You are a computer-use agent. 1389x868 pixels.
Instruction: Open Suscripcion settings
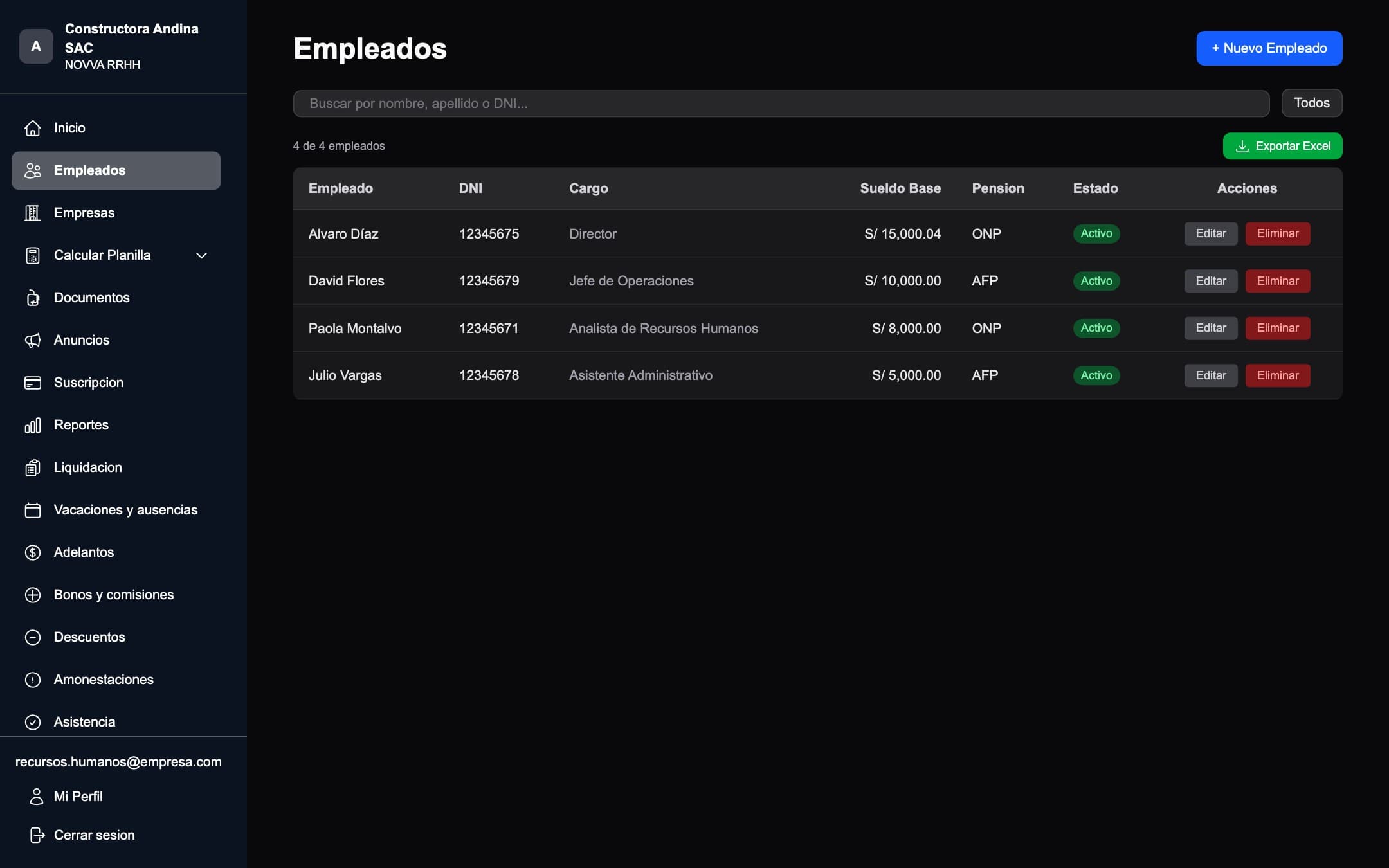[x=116, y=383]
